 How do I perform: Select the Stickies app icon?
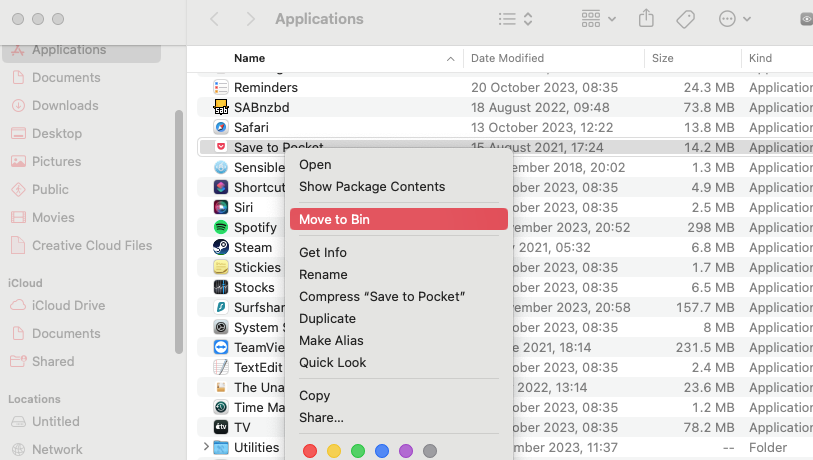(221, 267)
